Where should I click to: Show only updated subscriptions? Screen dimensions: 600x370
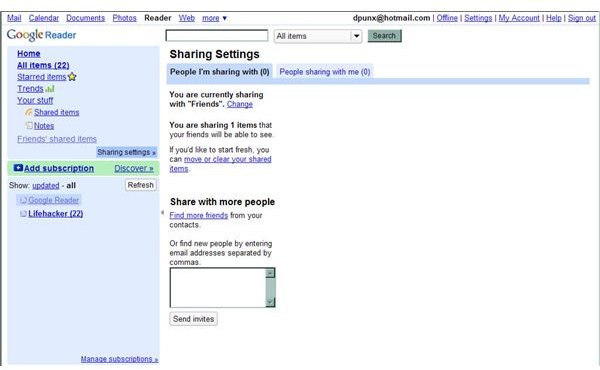[46, 185]
